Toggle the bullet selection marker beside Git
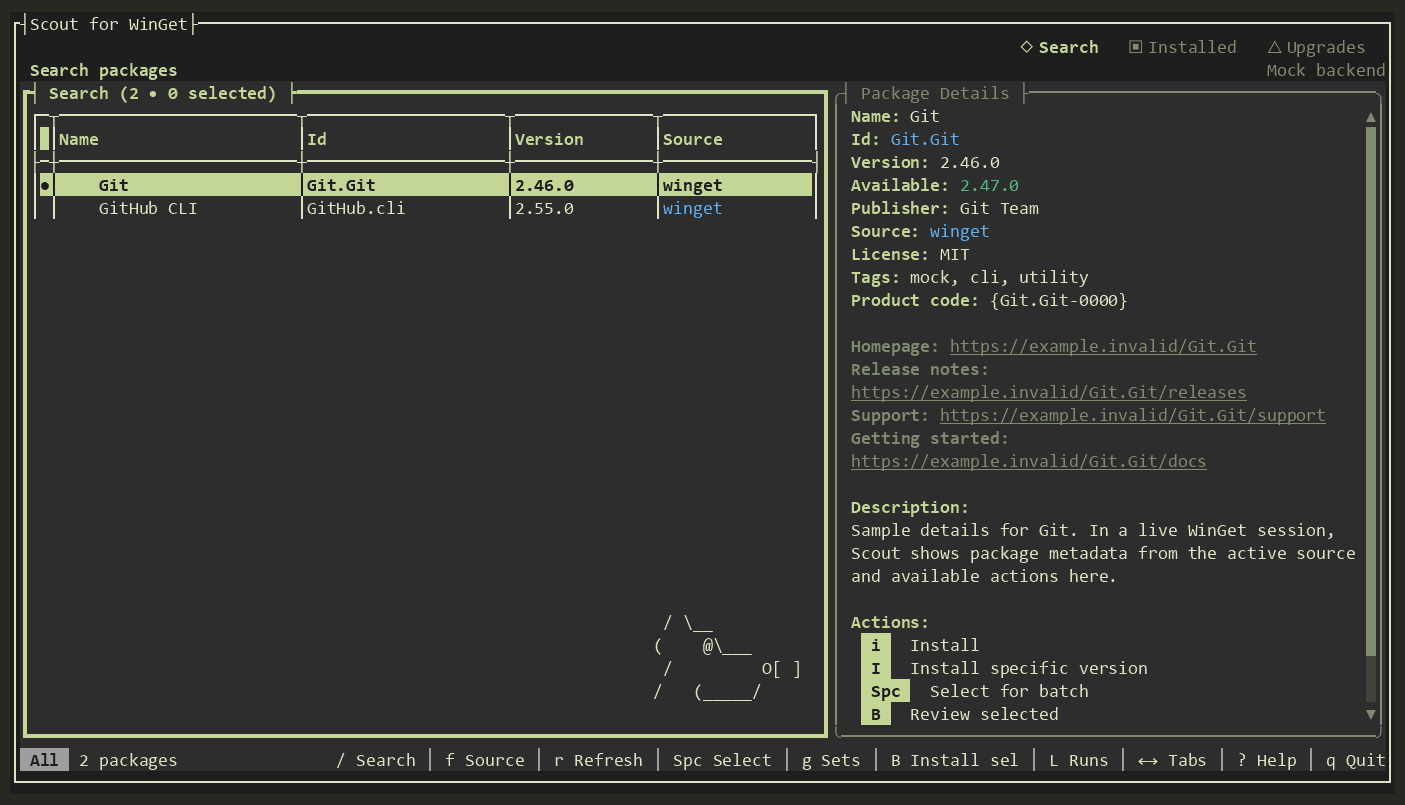The height and width of the screenshot is (805, 1405). tap(45, 185)
